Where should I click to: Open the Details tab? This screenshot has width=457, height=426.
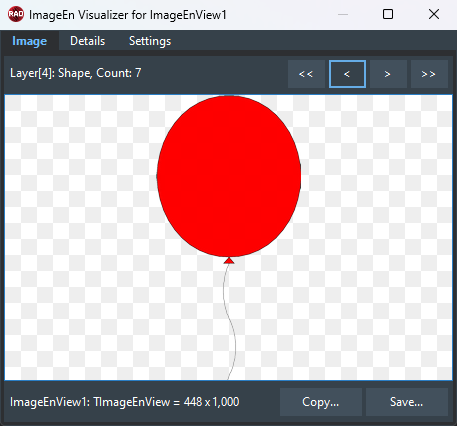click(x=87, y=41)
